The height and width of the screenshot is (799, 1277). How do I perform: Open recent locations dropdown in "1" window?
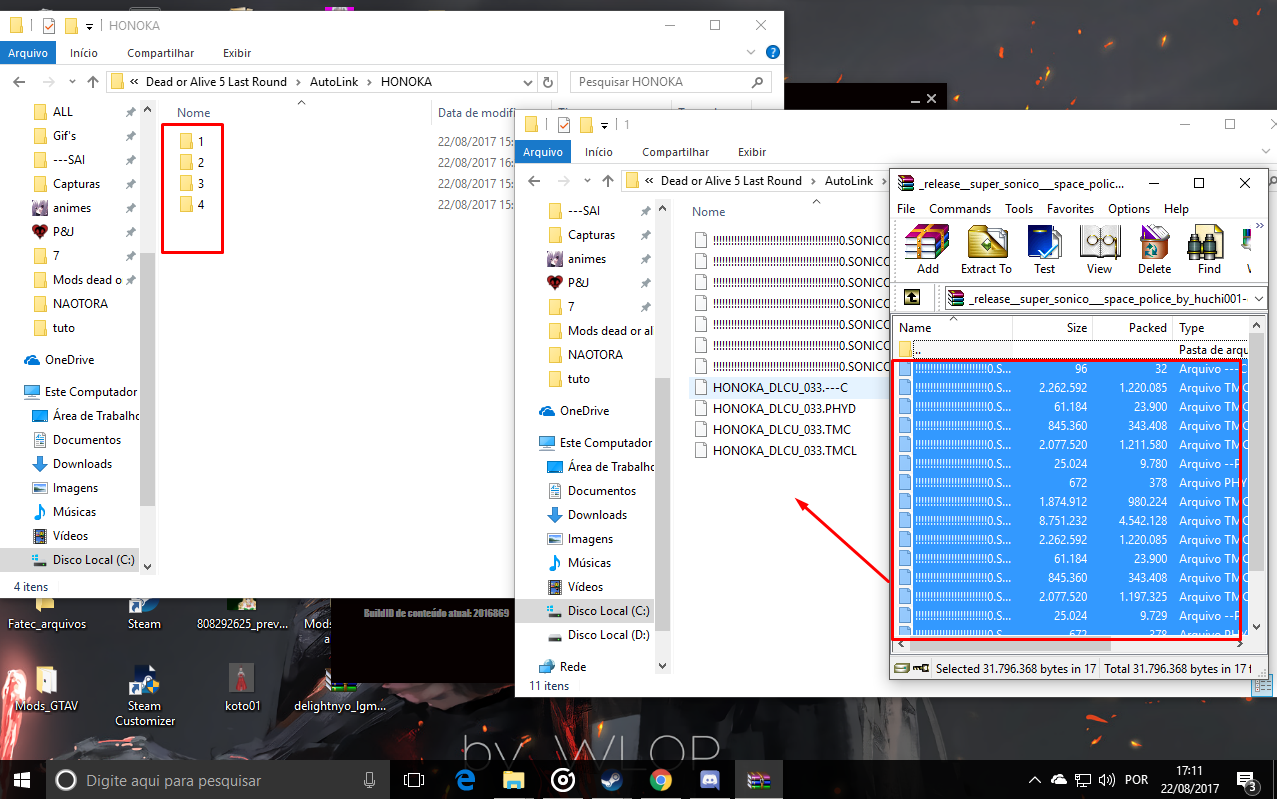[587, 181]
